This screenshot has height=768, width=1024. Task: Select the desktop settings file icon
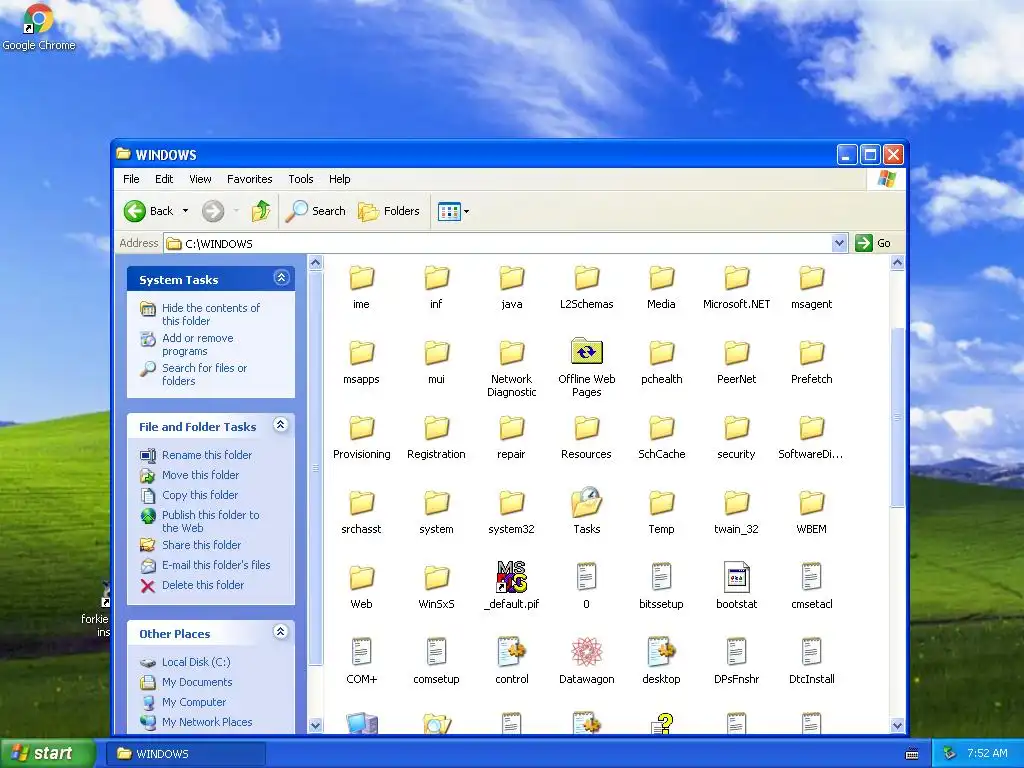click(662, 652)
